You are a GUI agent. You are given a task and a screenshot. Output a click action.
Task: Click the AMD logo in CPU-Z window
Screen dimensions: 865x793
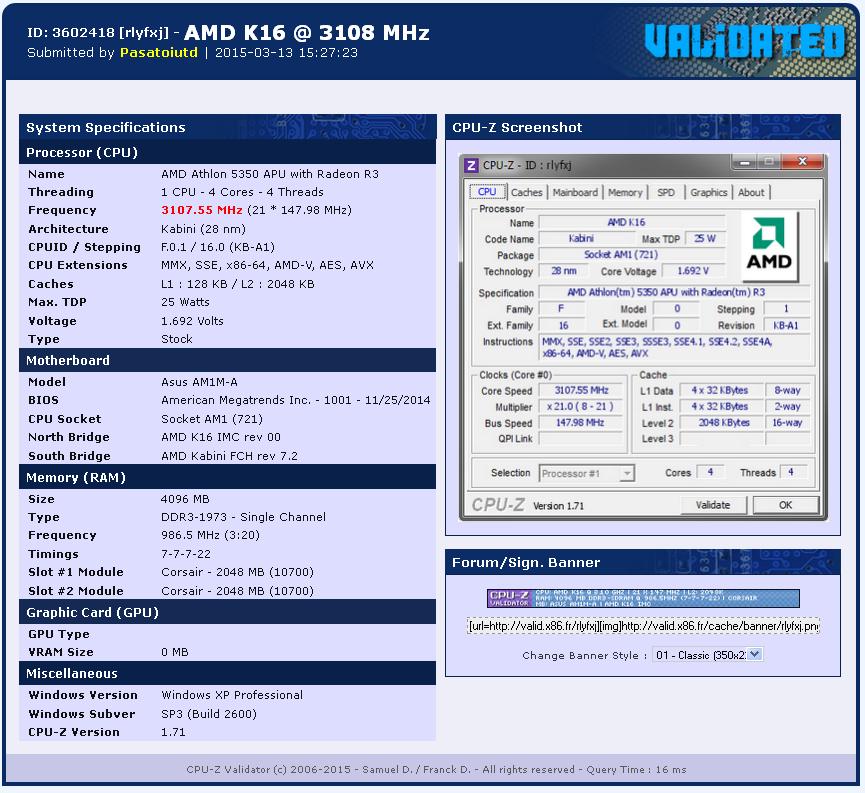coord(769,246)
